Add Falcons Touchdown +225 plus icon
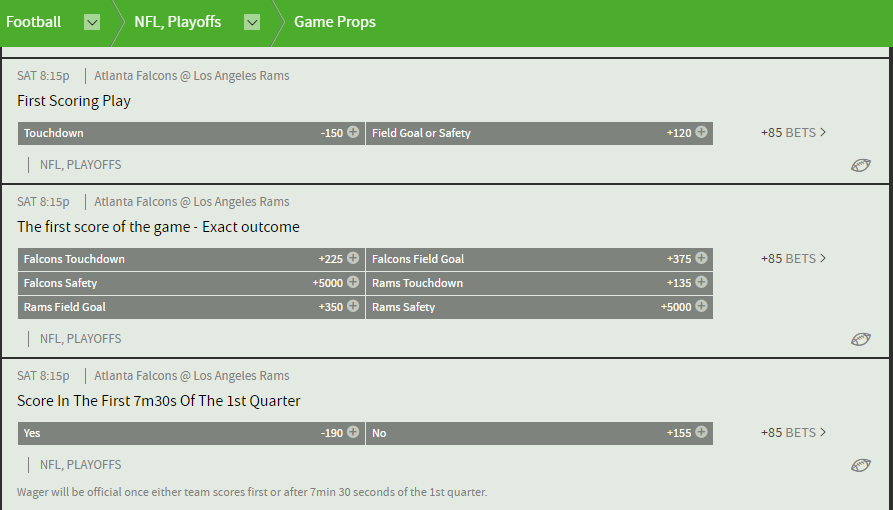The image size is (893, 510). [353, 258]
